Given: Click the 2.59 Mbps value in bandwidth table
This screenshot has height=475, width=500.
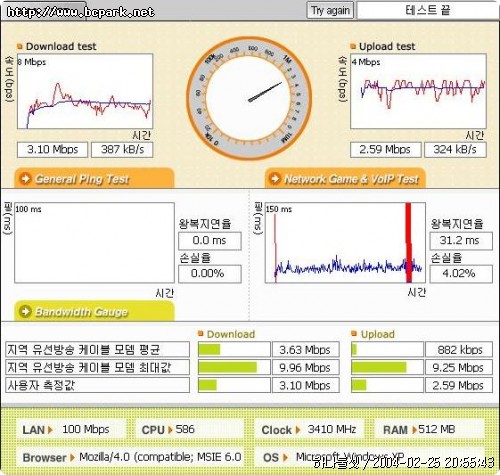Looking at the screenshot, I should [x=459, y=385].
